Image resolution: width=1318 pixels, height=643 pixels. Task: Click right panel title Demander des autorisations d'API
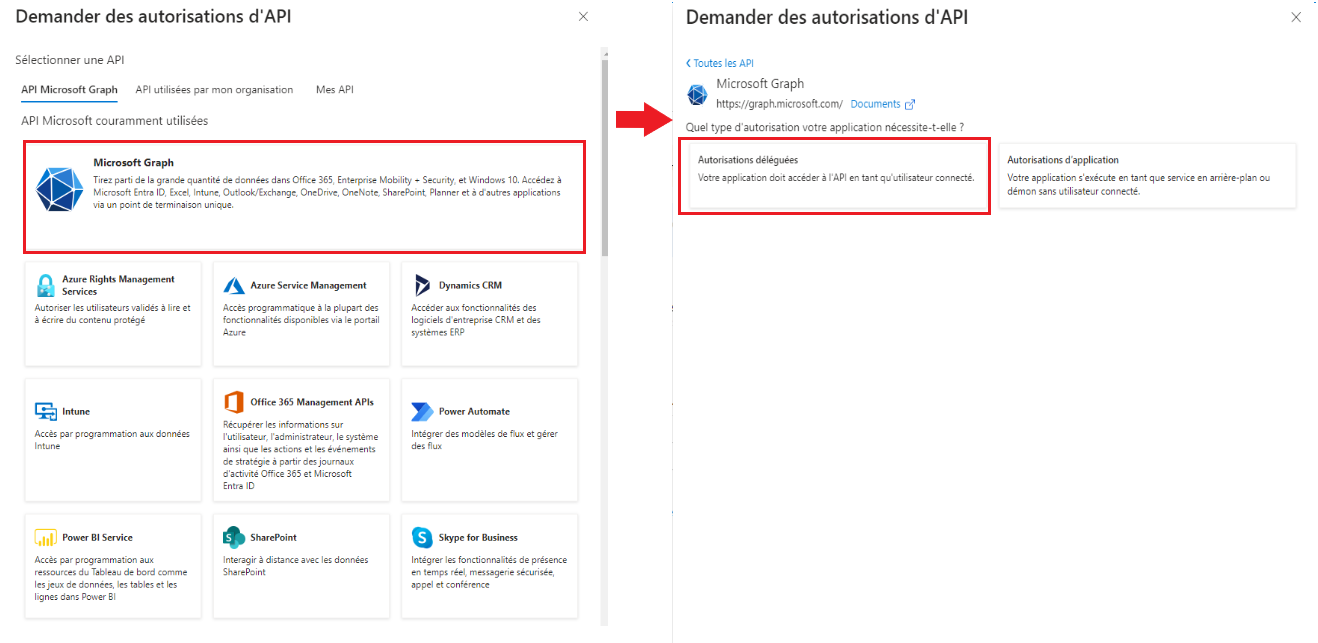pos(827,17)
